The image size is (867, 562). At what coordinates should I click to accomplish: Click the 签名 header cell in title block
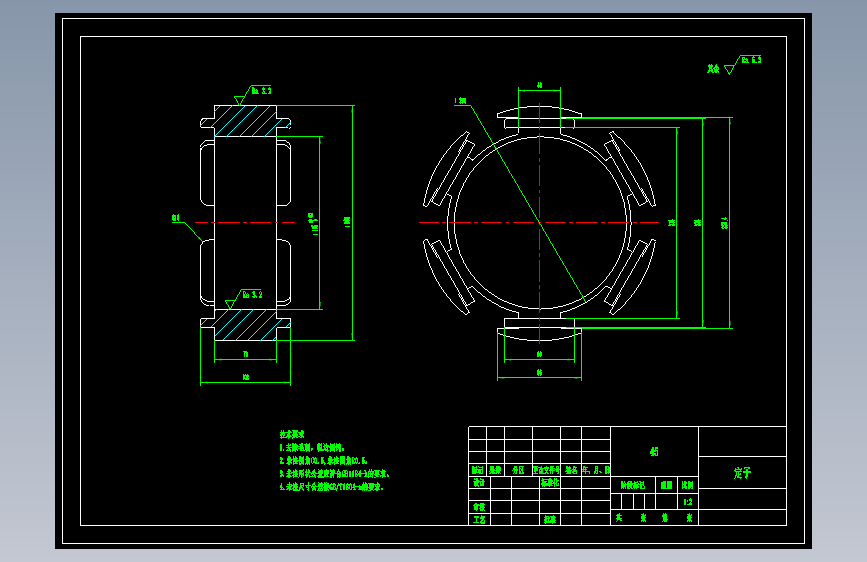click(571, 470)
